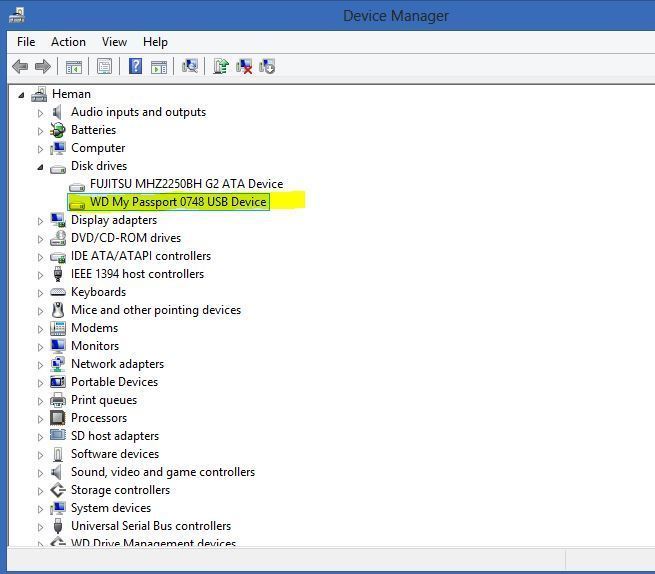Image resolution: width=655 pixels, height=574 pixels.
Task: Expand Audio inputs and outputs
Action: coord(40,113)
